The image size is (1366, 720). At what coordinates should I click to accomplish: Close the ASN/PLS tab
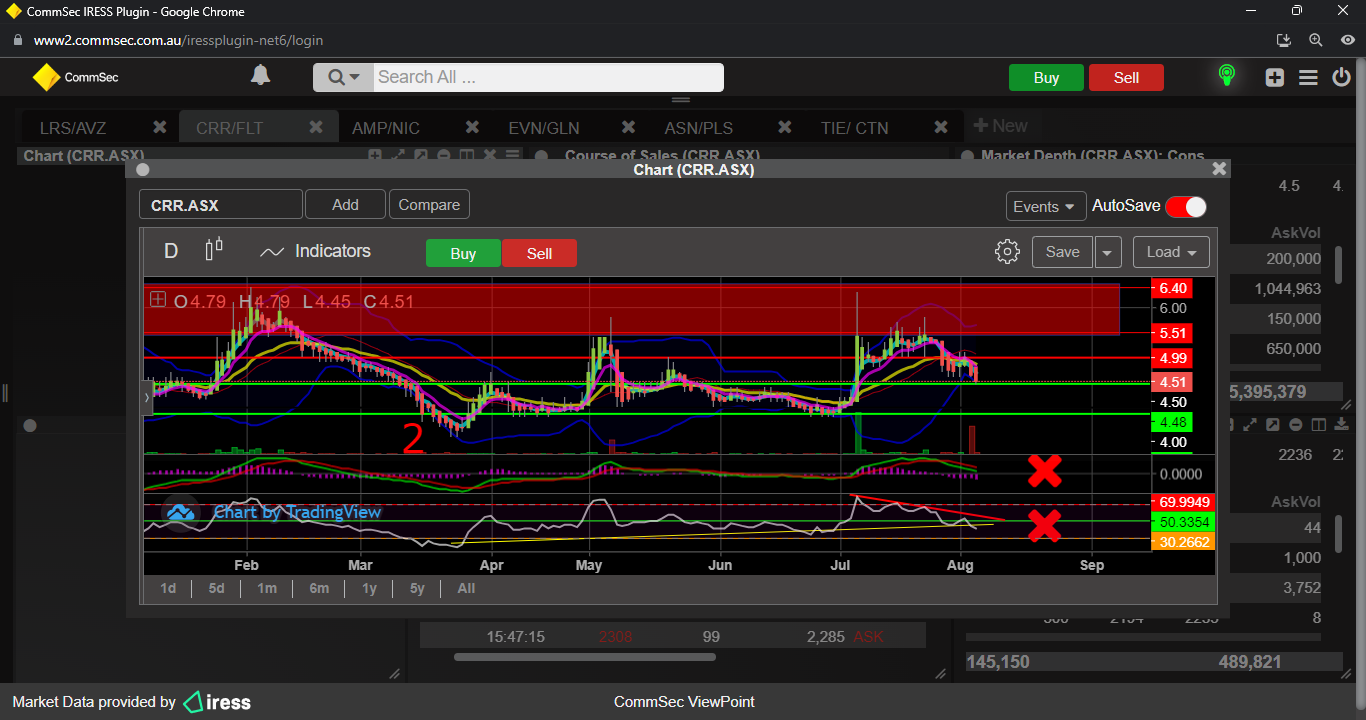coord(785,127)
